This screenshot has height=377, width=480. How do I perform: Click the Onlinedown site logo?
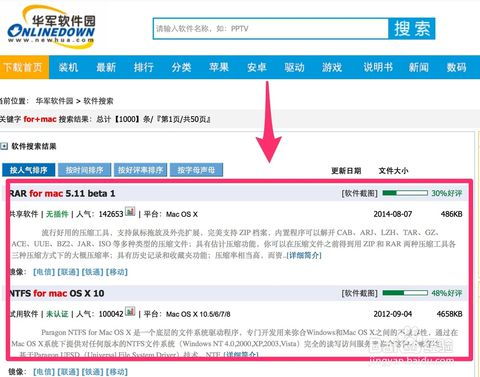[52, 27]
